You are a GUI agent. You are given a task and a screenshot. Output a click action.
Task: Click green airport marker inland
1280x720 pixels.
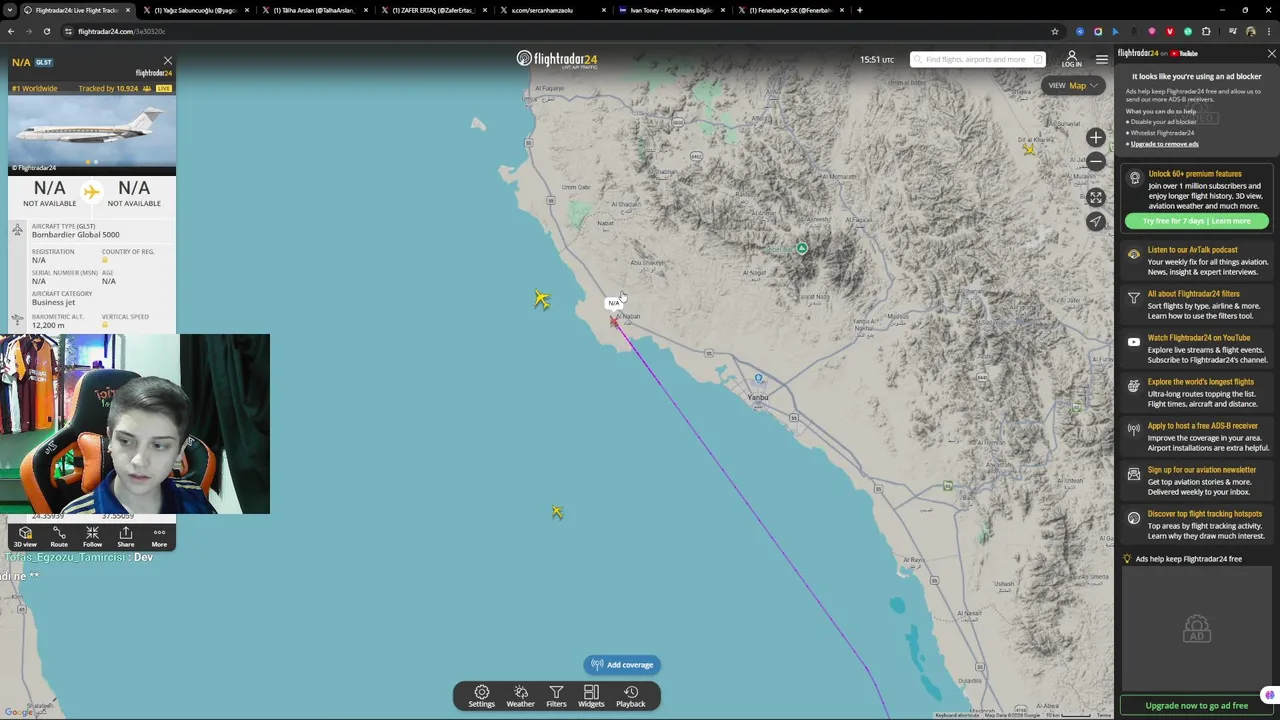(801, 247)
